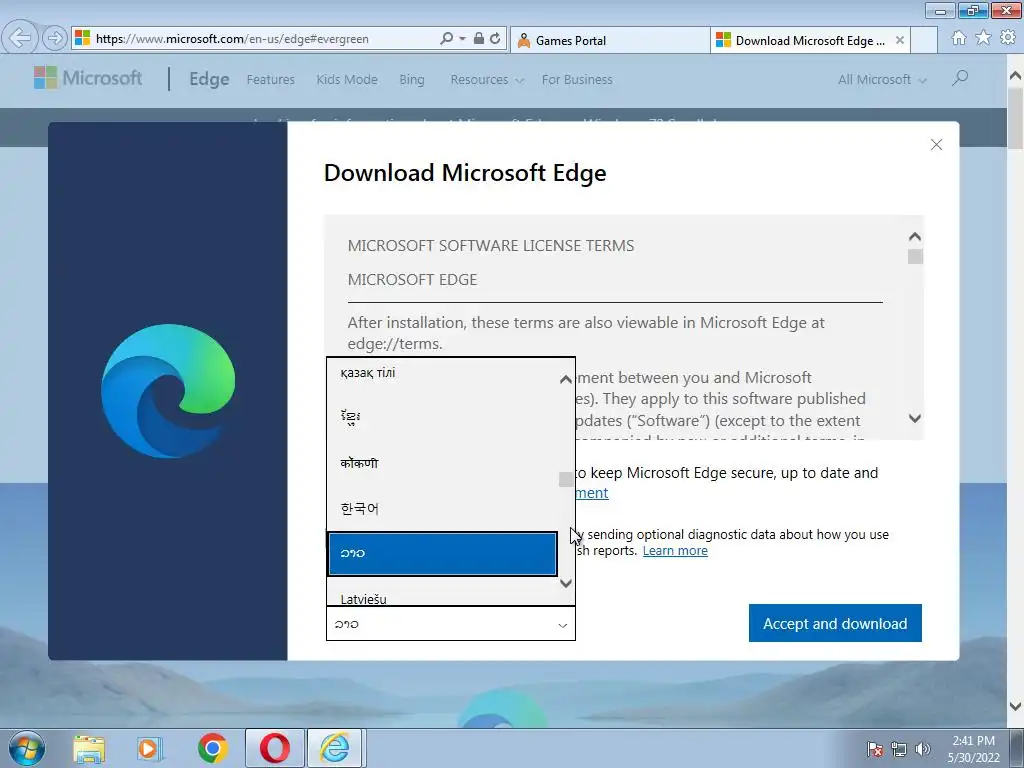Image resolution: width=1024 pixels, height=768 pixels.
Task: Switch to Internet Explorer in taskbar
Action: coord(334,748)
